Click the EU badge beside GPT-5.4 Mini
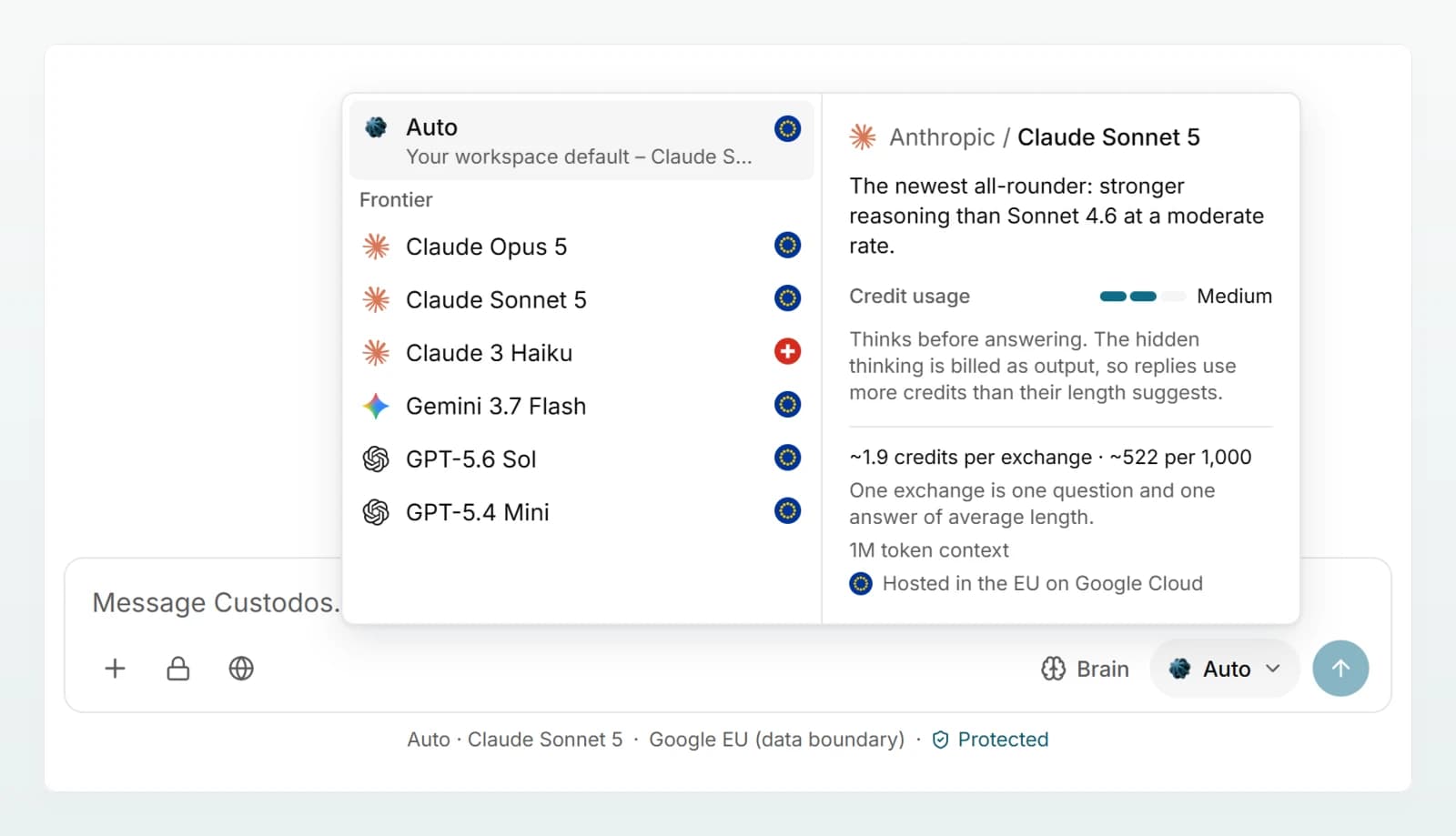This screenshot has height=836, width=1456. 787,510
